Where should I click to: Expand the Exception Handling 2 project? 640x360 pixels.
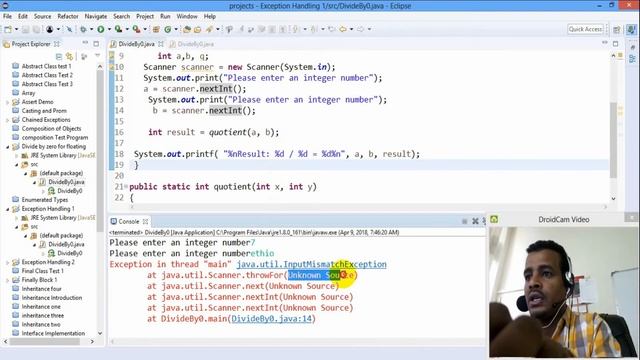click(x=7, y=262)
